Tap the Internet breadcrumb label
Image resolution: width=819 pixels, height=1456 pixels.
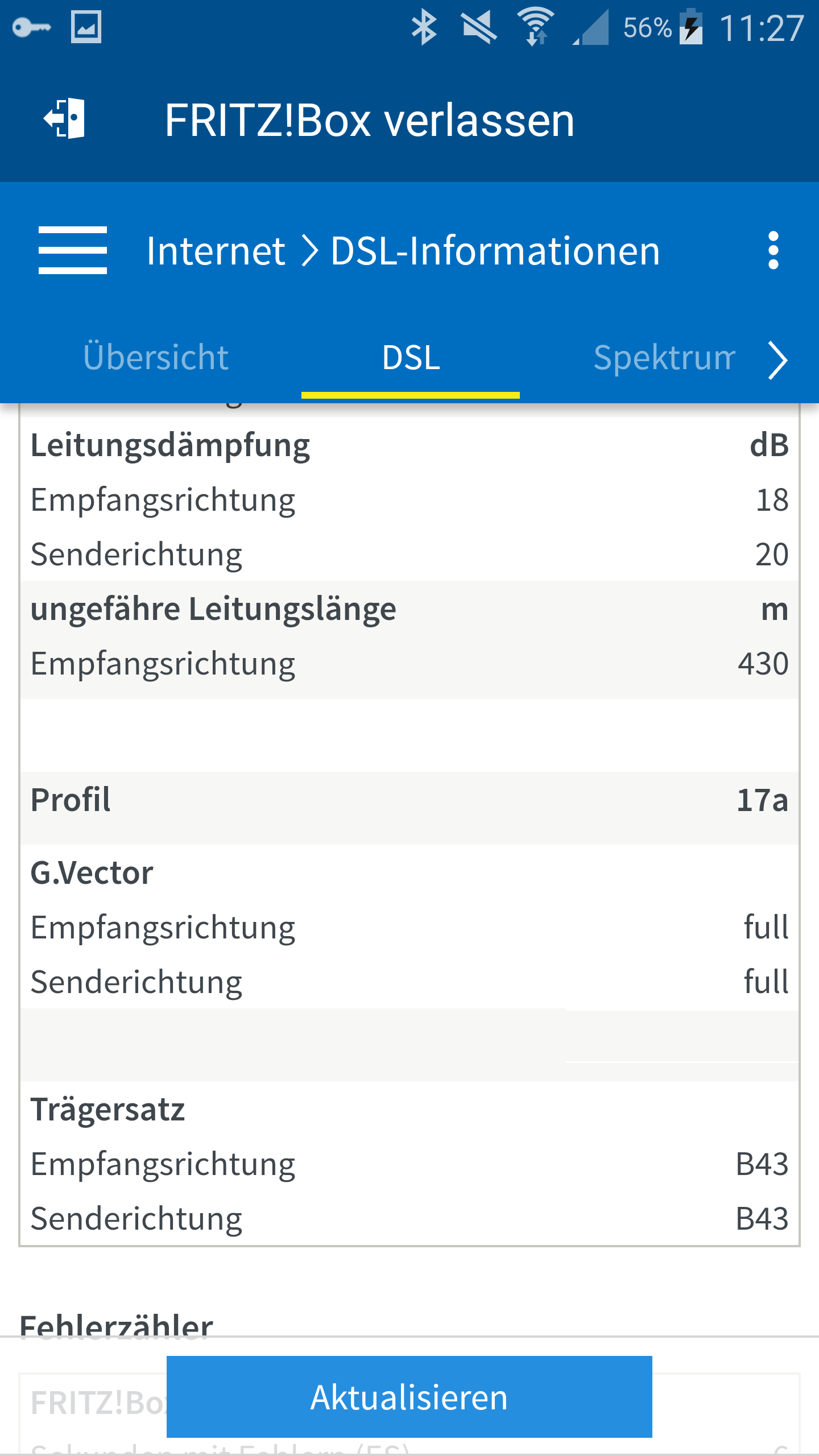click(216, 251)
